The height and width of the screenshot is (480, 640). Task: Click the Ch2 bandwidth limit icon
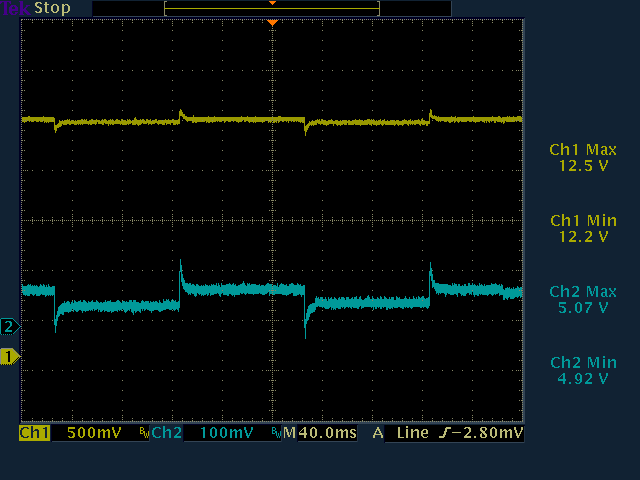(x=275, y=434)
